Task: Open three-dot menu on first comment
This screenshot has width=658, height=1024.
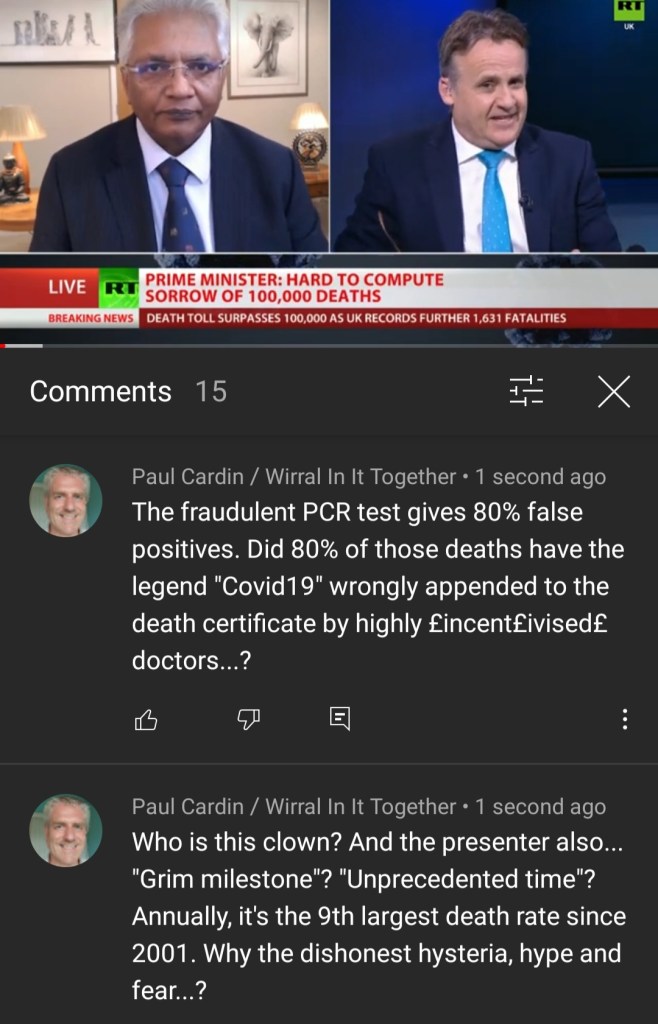Action: tap(625, 719)
